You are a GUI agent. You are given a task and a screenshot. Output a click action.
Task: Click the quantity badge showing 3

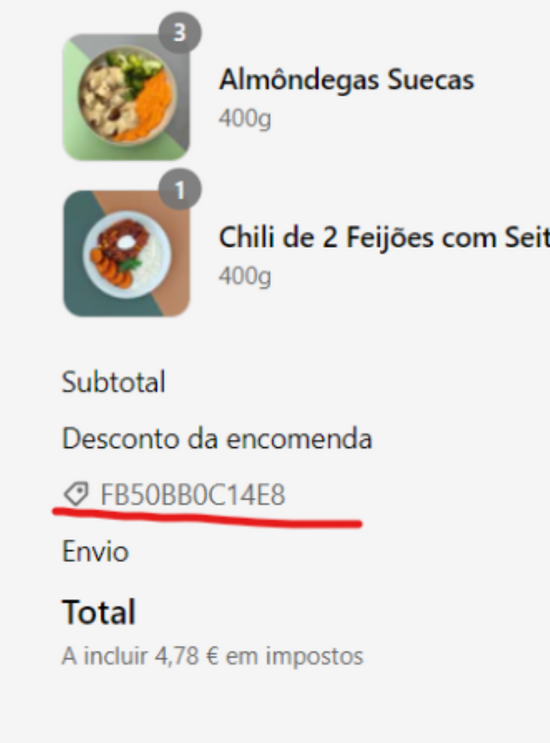[180, 33]
